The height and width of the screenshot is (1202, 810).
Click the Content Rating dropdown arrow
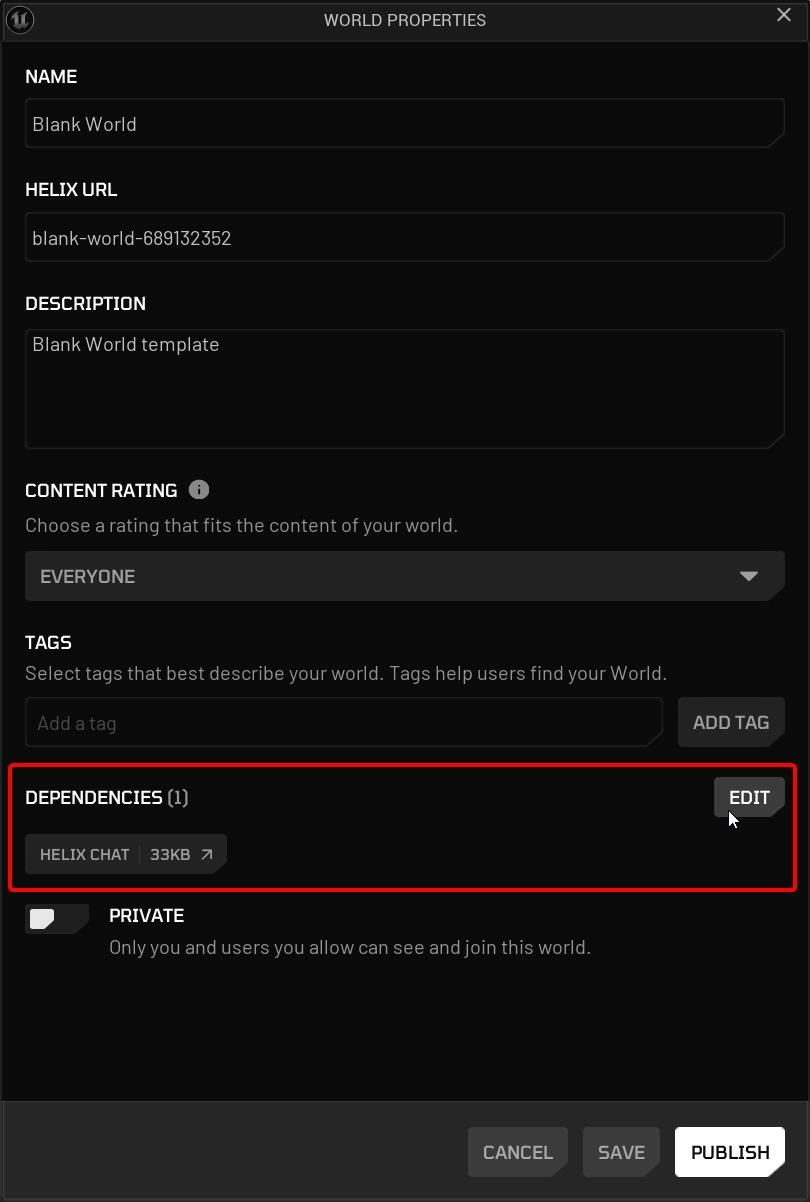748,576
